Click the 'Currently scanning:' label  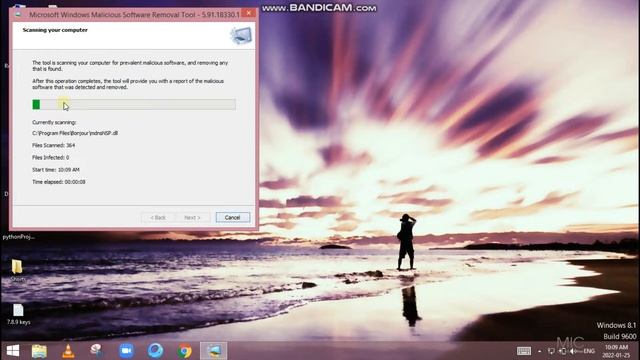(54, 122)
